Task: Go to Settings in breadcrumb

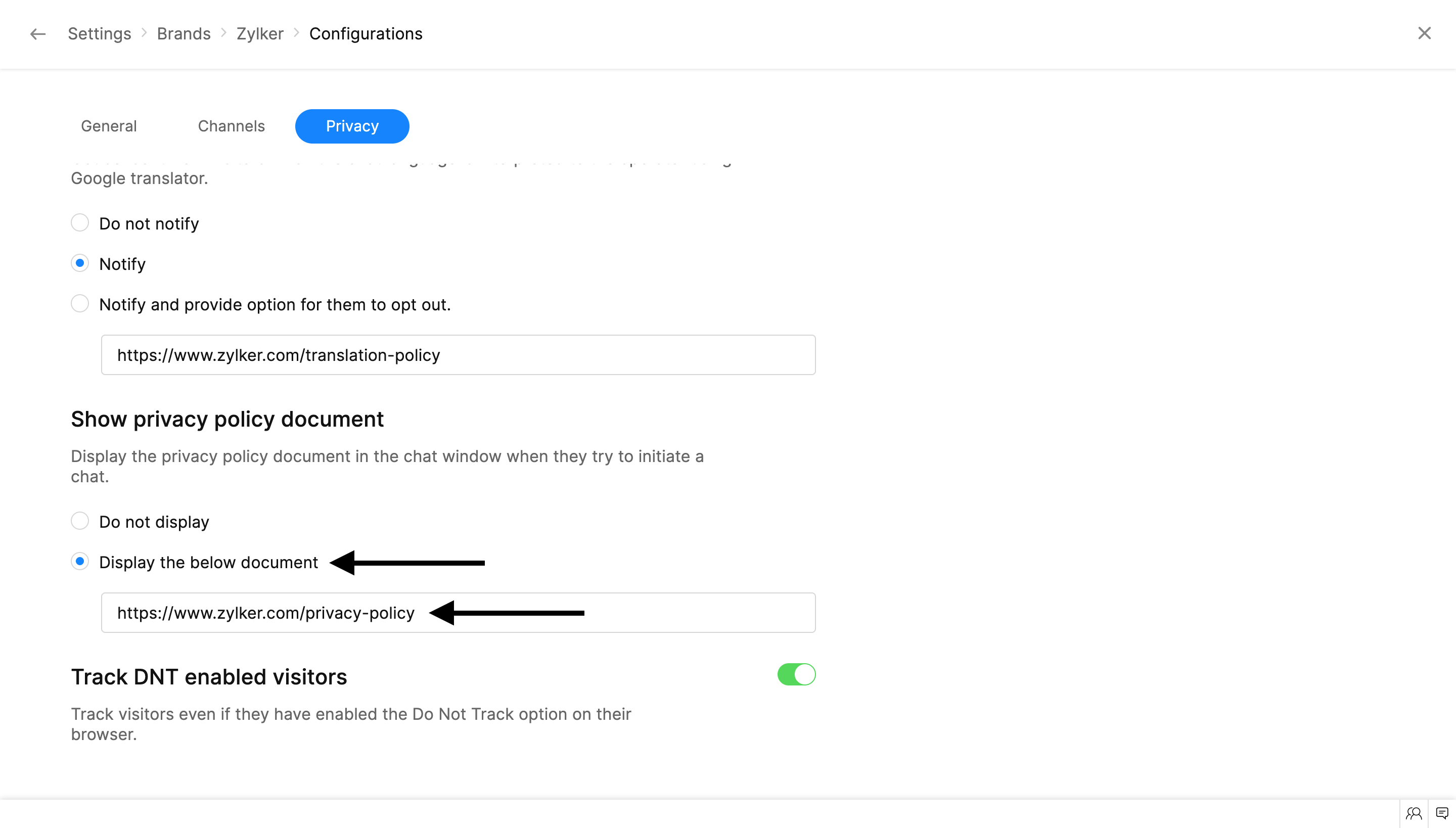Action: point(99,34)
